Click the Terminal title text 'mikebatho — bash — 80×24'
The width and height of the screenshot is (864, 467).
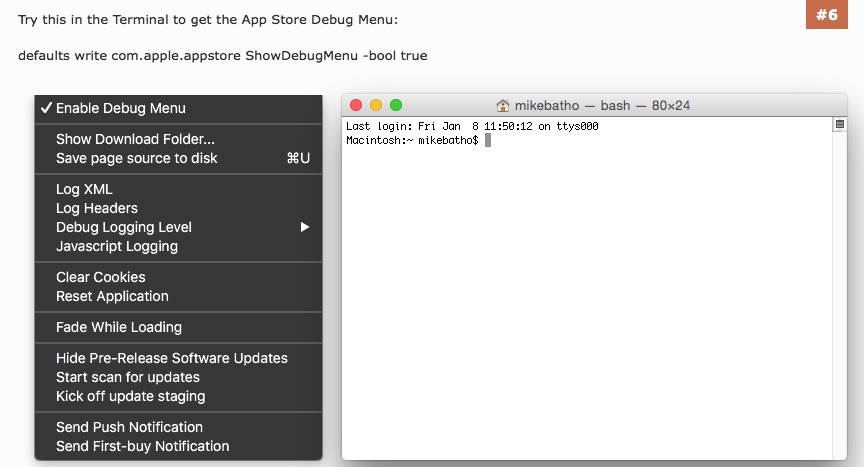click(x=602, y=105)
